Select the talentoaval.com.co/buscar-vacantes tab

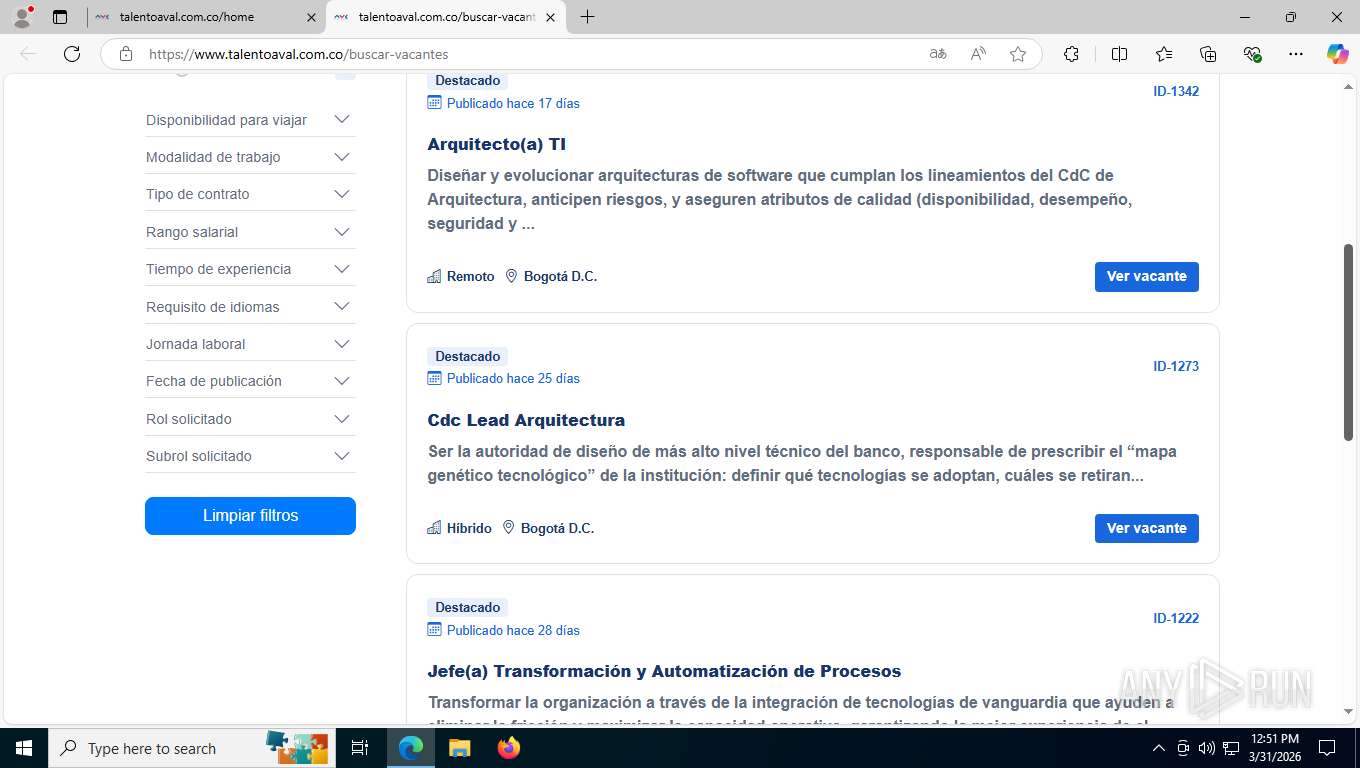[x=446, y=17]
